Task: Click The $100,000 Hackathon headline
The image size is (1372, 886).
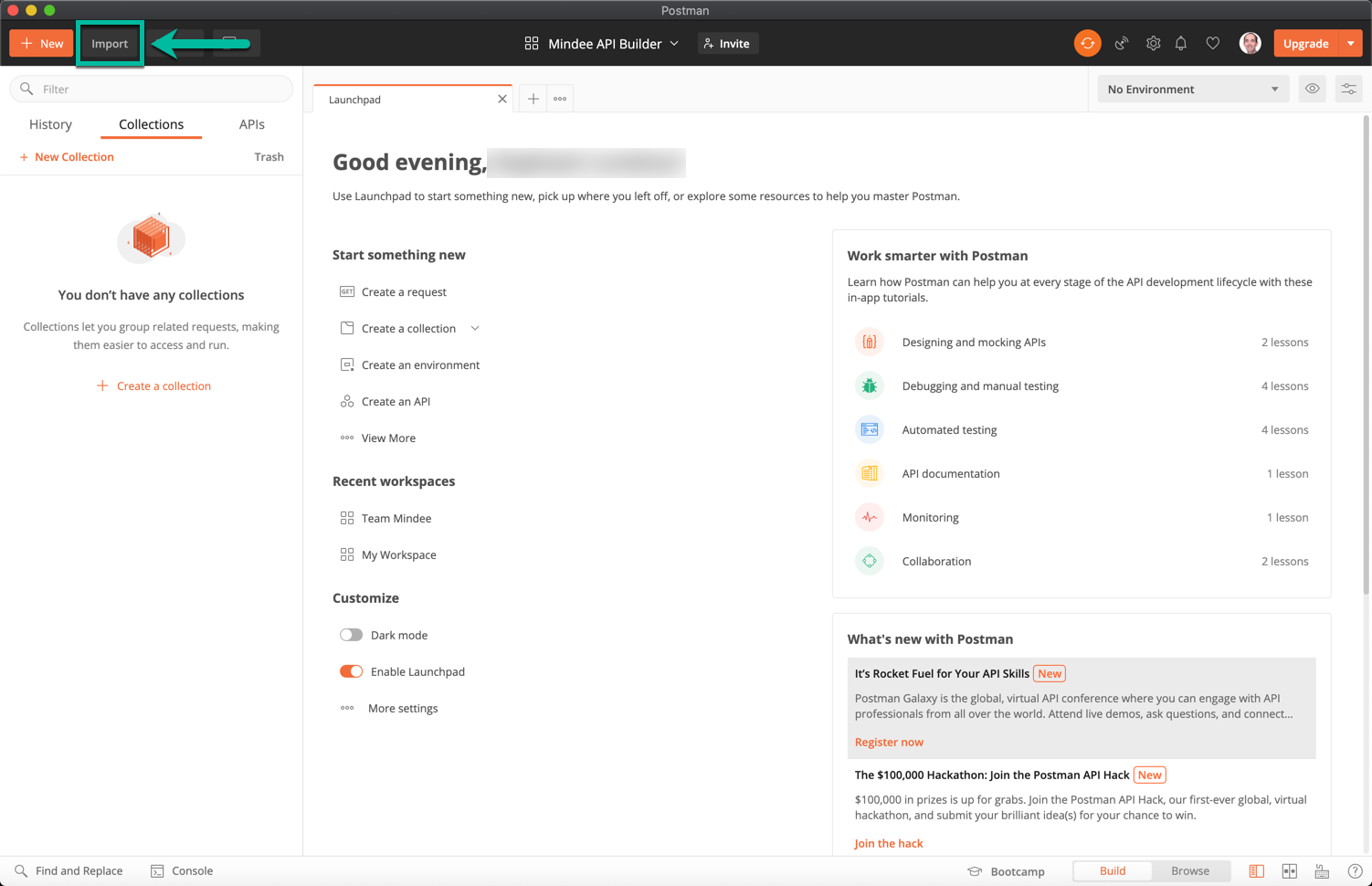Action: (x=992, y=775)
